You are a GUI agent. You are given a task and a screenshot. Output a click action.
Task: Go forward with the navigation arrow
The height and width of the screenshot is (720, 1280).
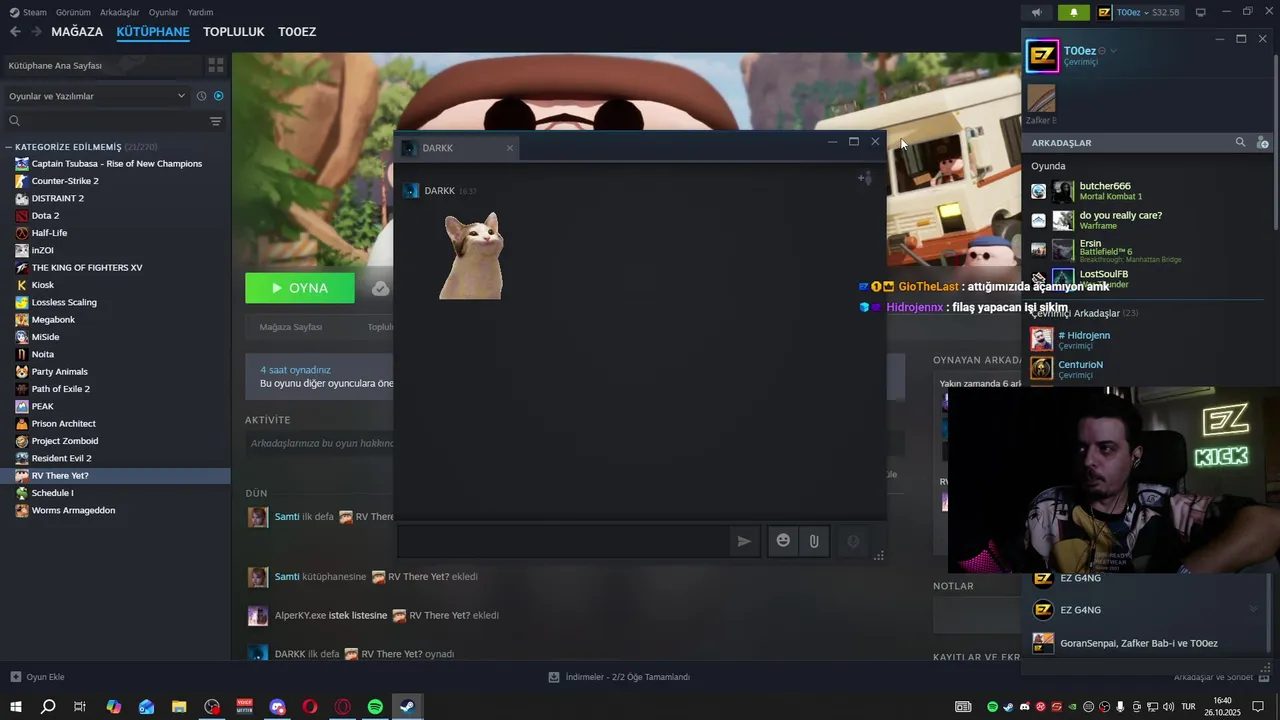pyautogui.click(x=36, y=32)
